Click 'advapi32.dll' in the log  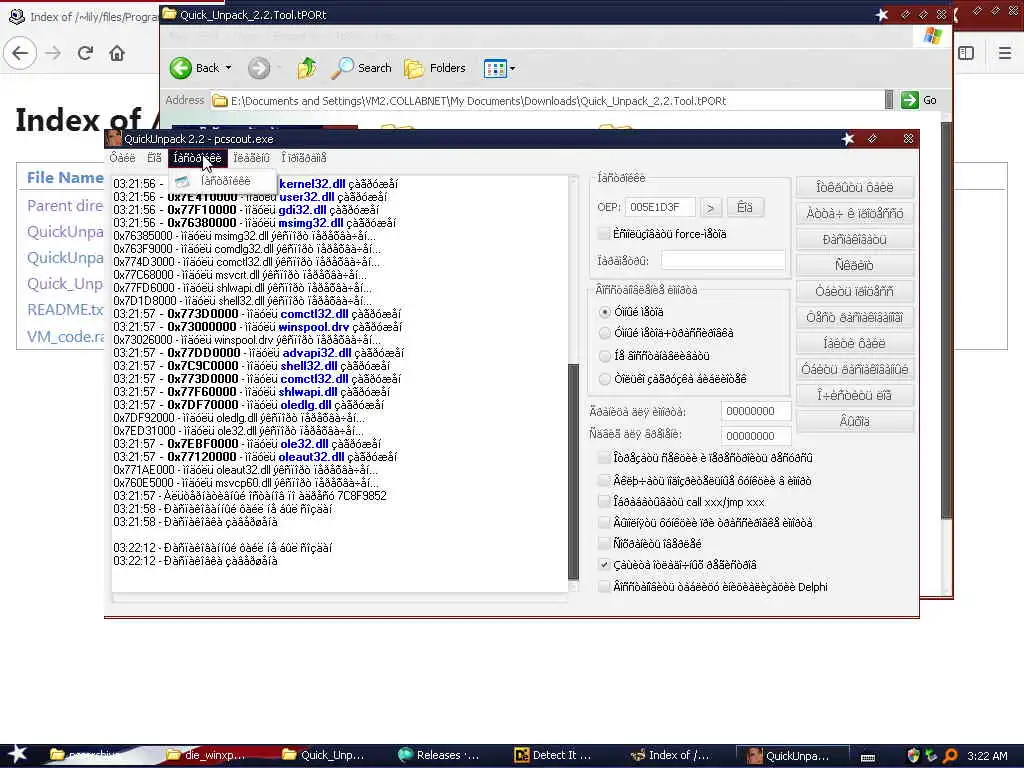click(x=317, y=353)
